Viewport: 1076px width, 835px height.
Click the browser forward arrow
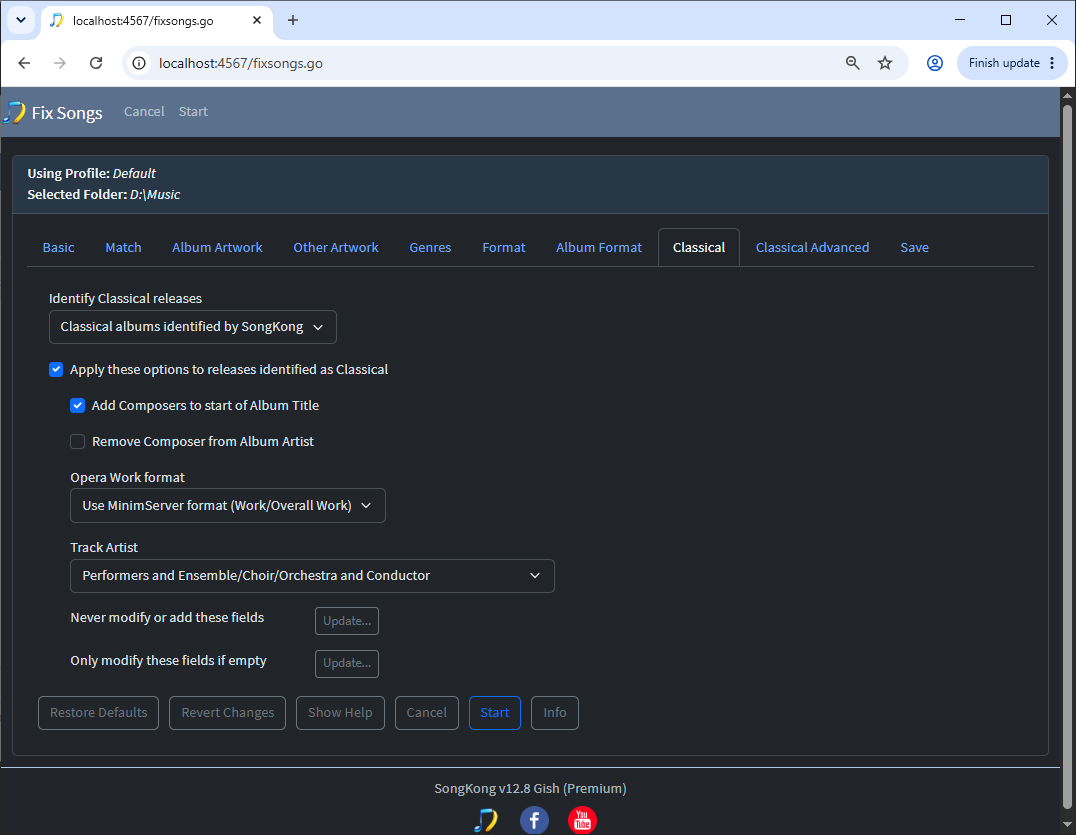coord(60,63)
